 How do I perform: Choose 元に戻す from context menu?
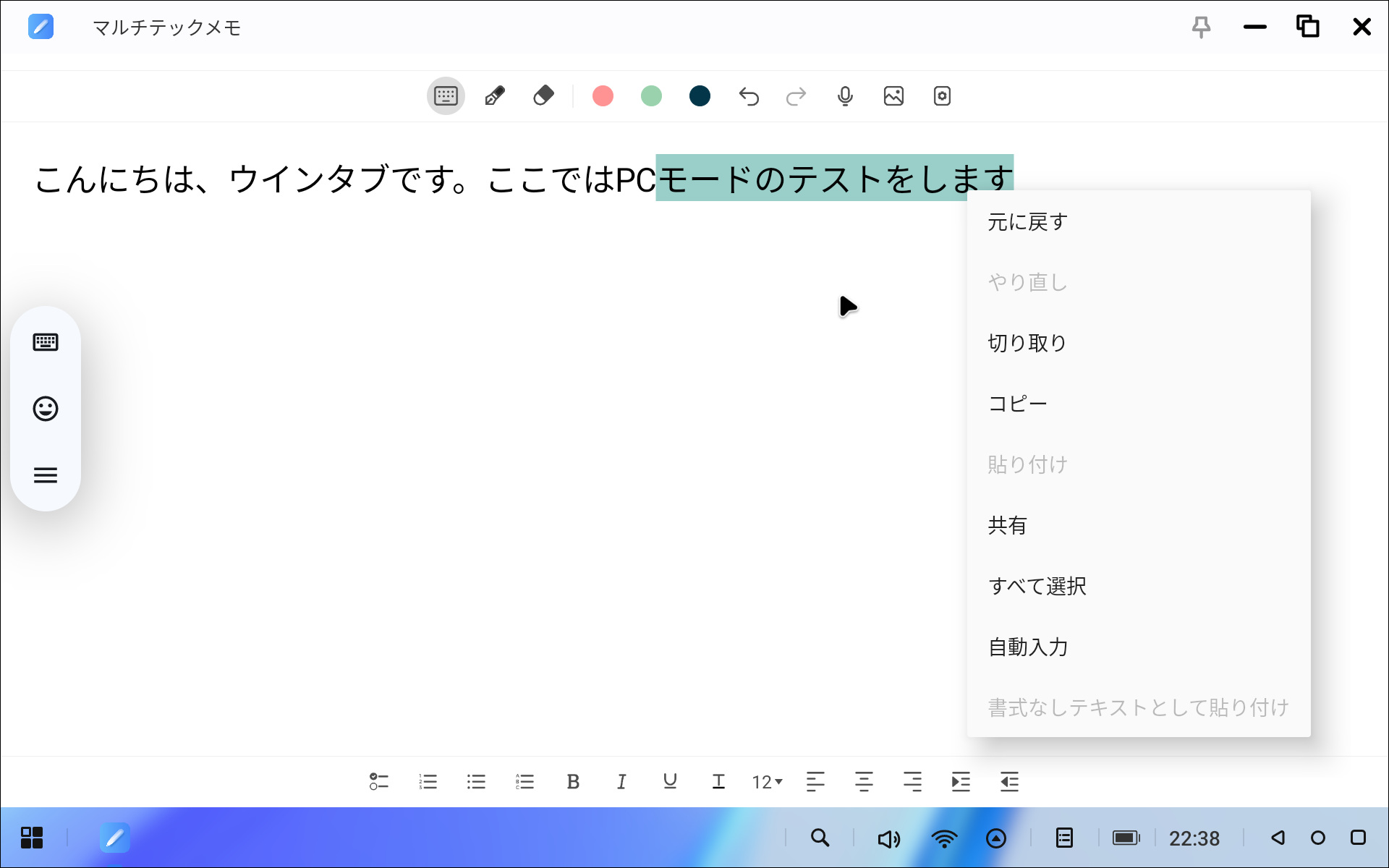pyautogui.click(x=1139, y=222)
